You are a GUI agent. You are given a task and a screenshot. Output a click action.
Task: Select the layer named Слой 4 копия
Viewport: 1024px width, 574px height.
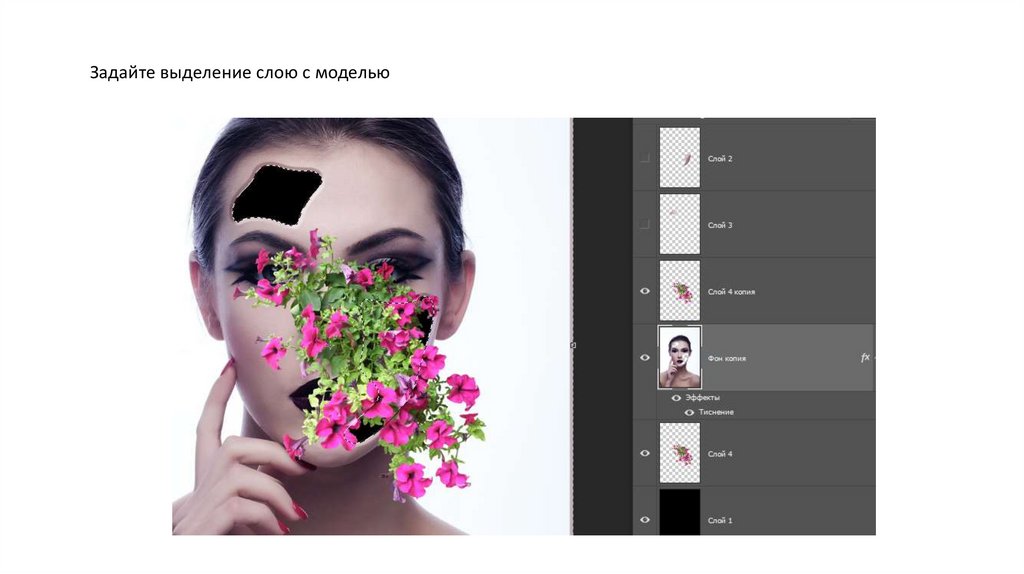click(x=731, y=292)
